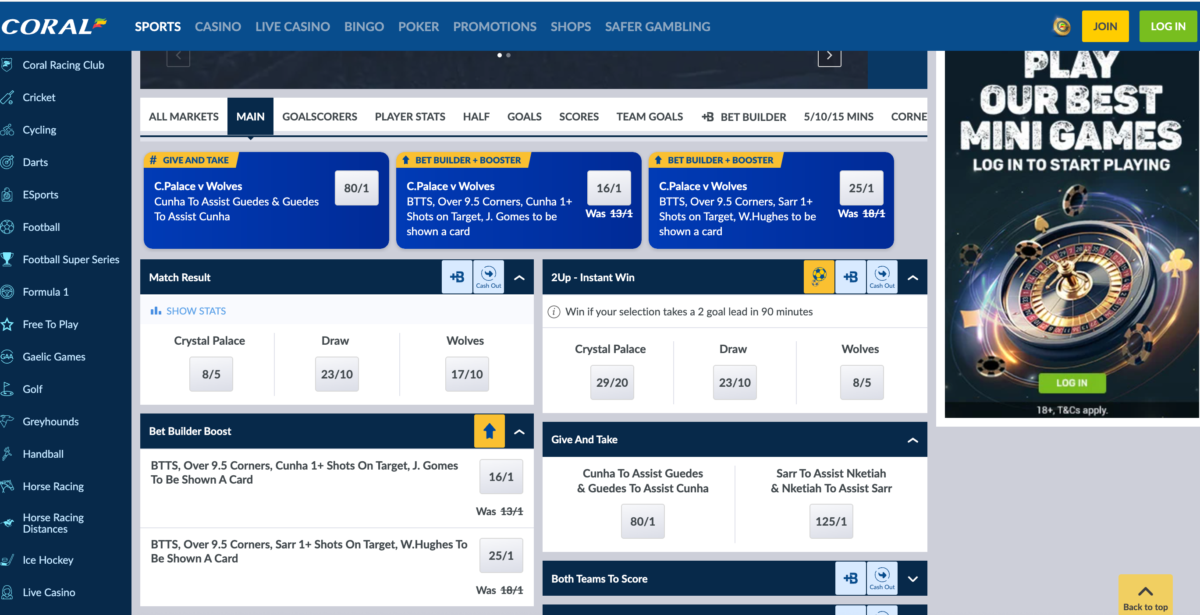1200x615 pixels.
Task: Select the Golf icon in sidebar
Action: tap(8, 389)
